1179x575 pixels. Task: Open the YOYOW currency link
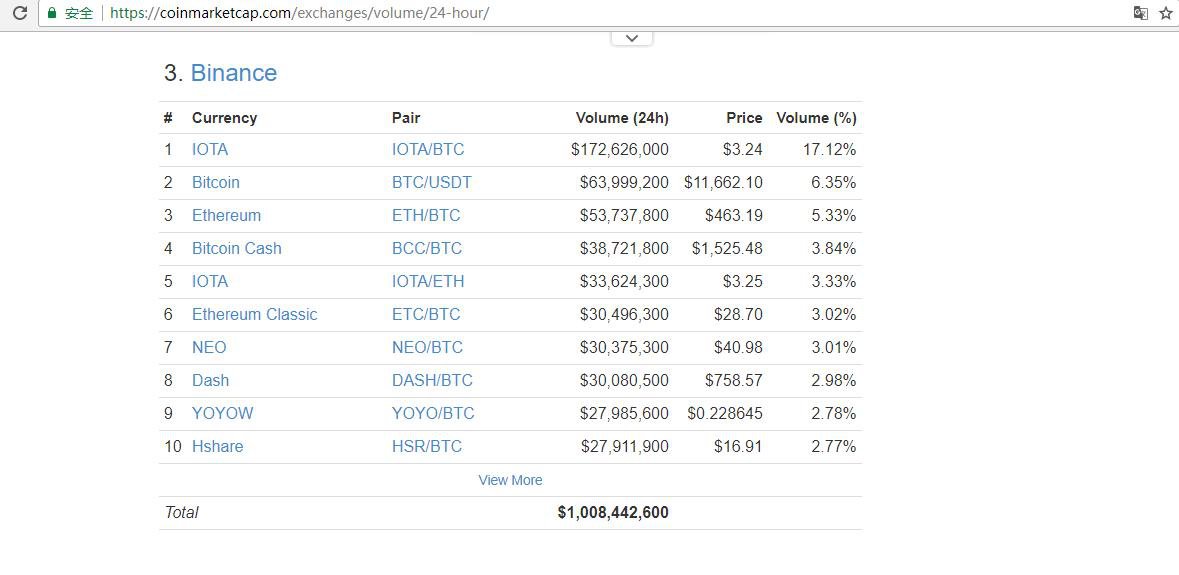(x=223, y=413)
